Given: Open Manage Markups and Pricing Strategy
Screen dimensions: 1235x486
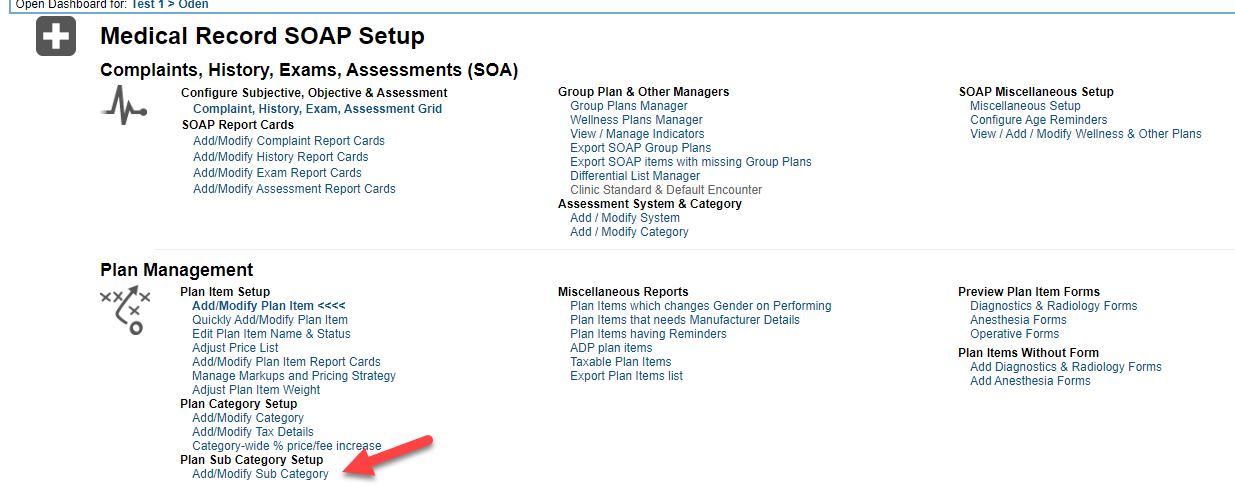Looking at the screenshot, I should (x=293, y=376).
